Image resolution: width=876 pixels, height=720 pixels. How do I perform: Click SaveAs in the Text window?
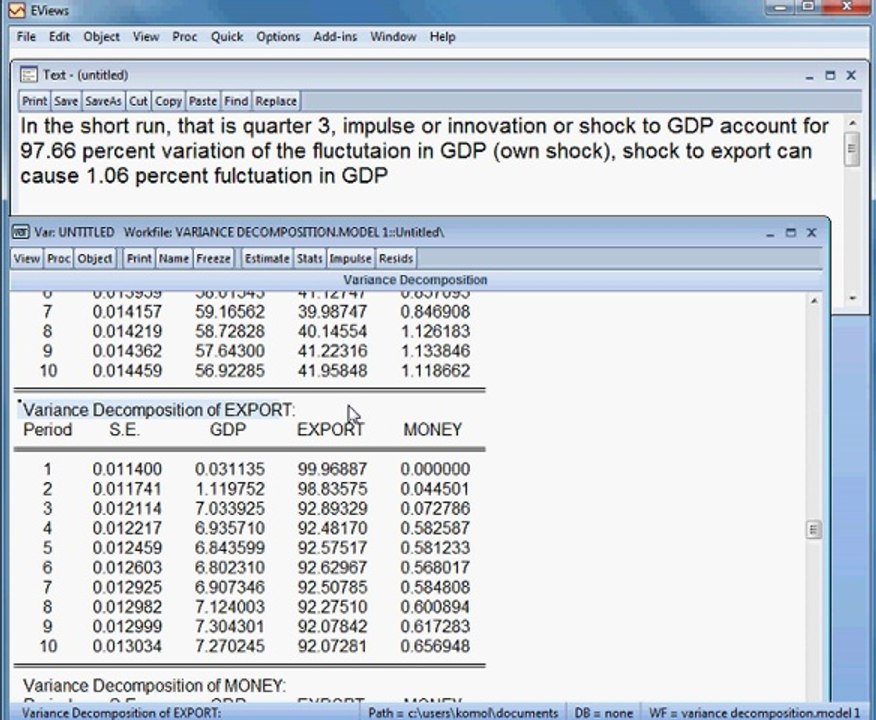pyautogui.click(x=103, y=101)
